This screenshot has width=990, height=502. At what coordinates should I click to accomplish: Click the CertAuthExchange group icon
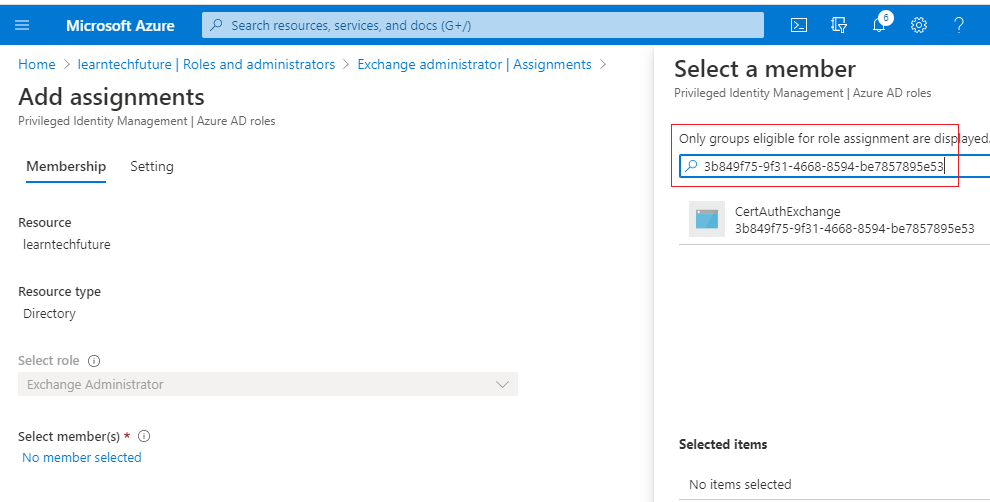coord(706,219)
